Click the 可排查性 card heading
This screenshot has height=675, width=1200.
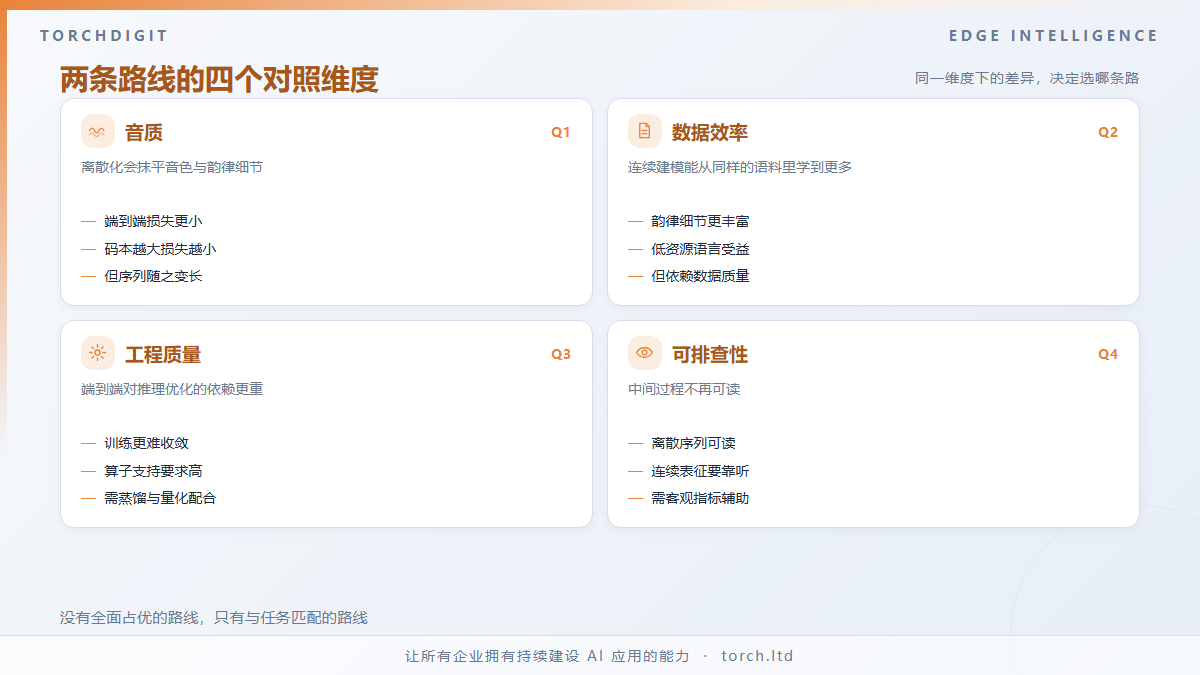[x=710, y=354]
